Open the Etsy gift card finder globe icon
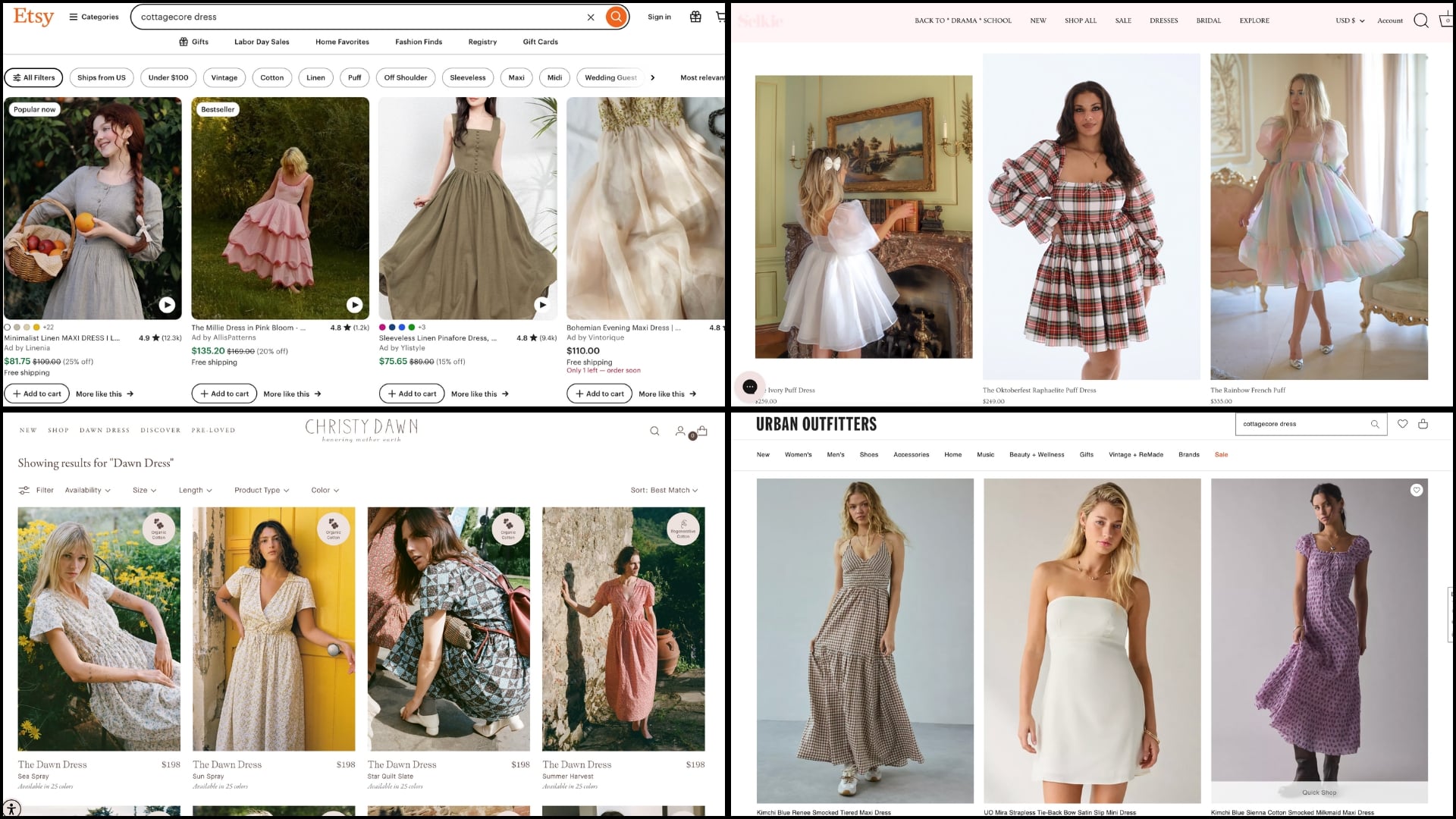 pyautogui.click(x=695, y=17)
